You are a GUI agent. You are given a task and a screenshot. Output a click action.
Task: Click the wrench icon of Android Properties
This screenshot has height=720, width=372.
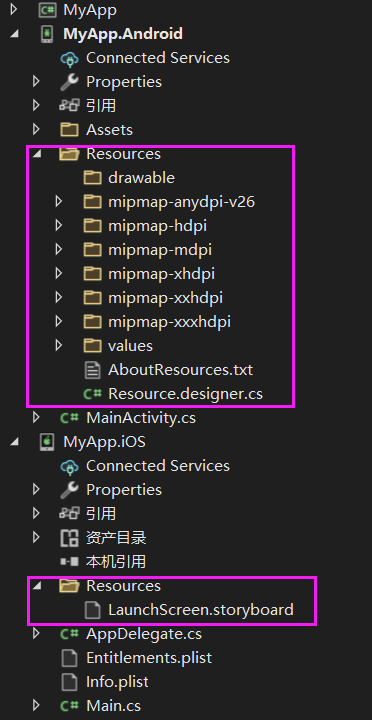pos(70,82)
